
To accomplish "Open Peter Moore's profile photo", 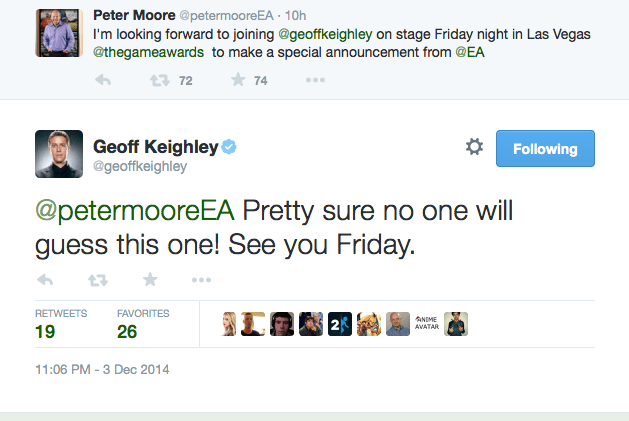I will 59,33.
